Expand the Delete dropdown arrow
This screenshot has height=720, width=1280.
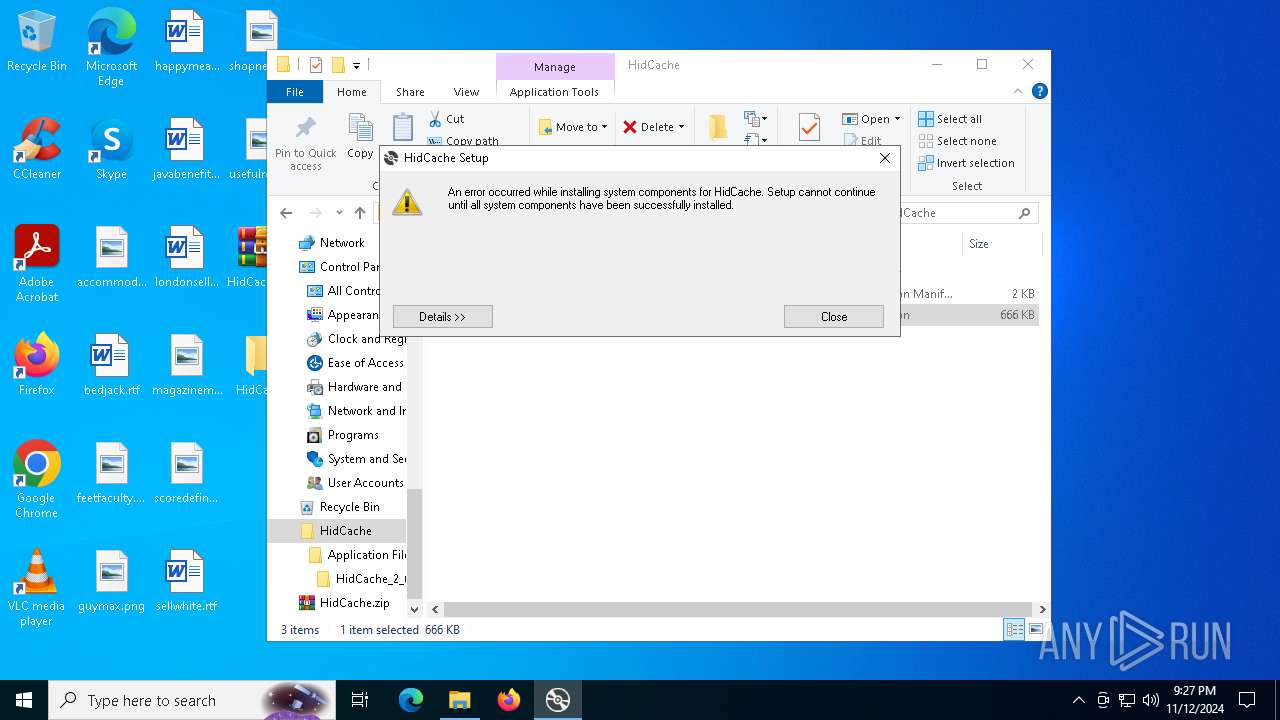point(681,127)
